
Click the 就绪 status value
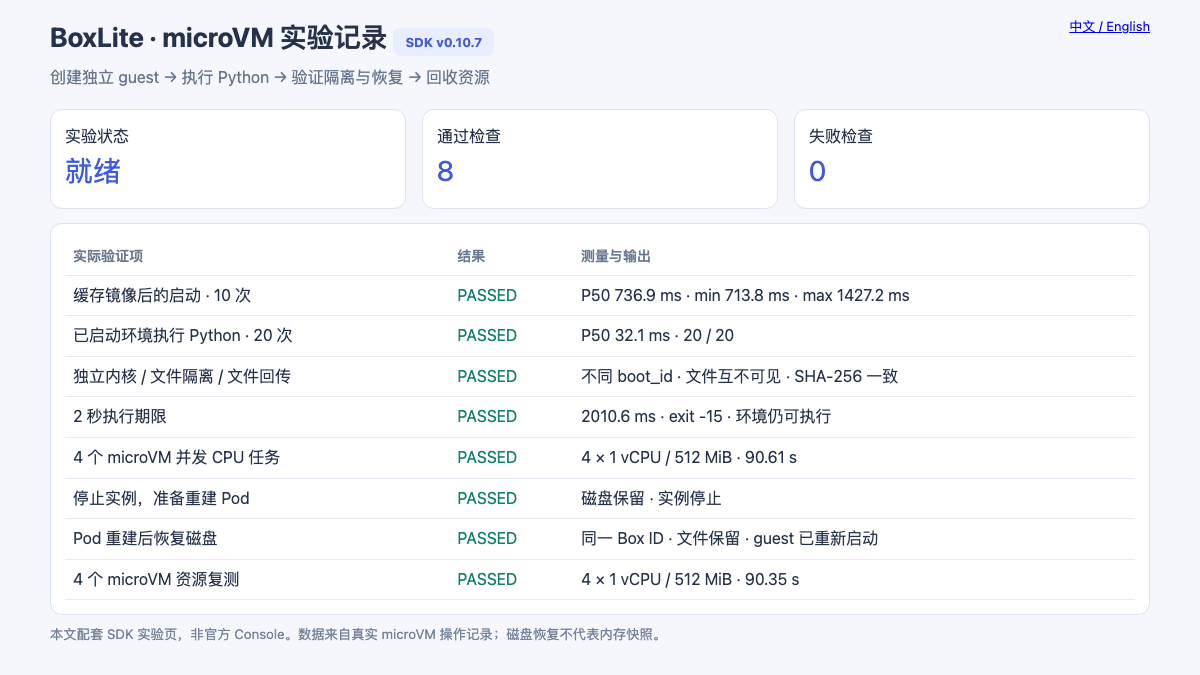[93, 171]
